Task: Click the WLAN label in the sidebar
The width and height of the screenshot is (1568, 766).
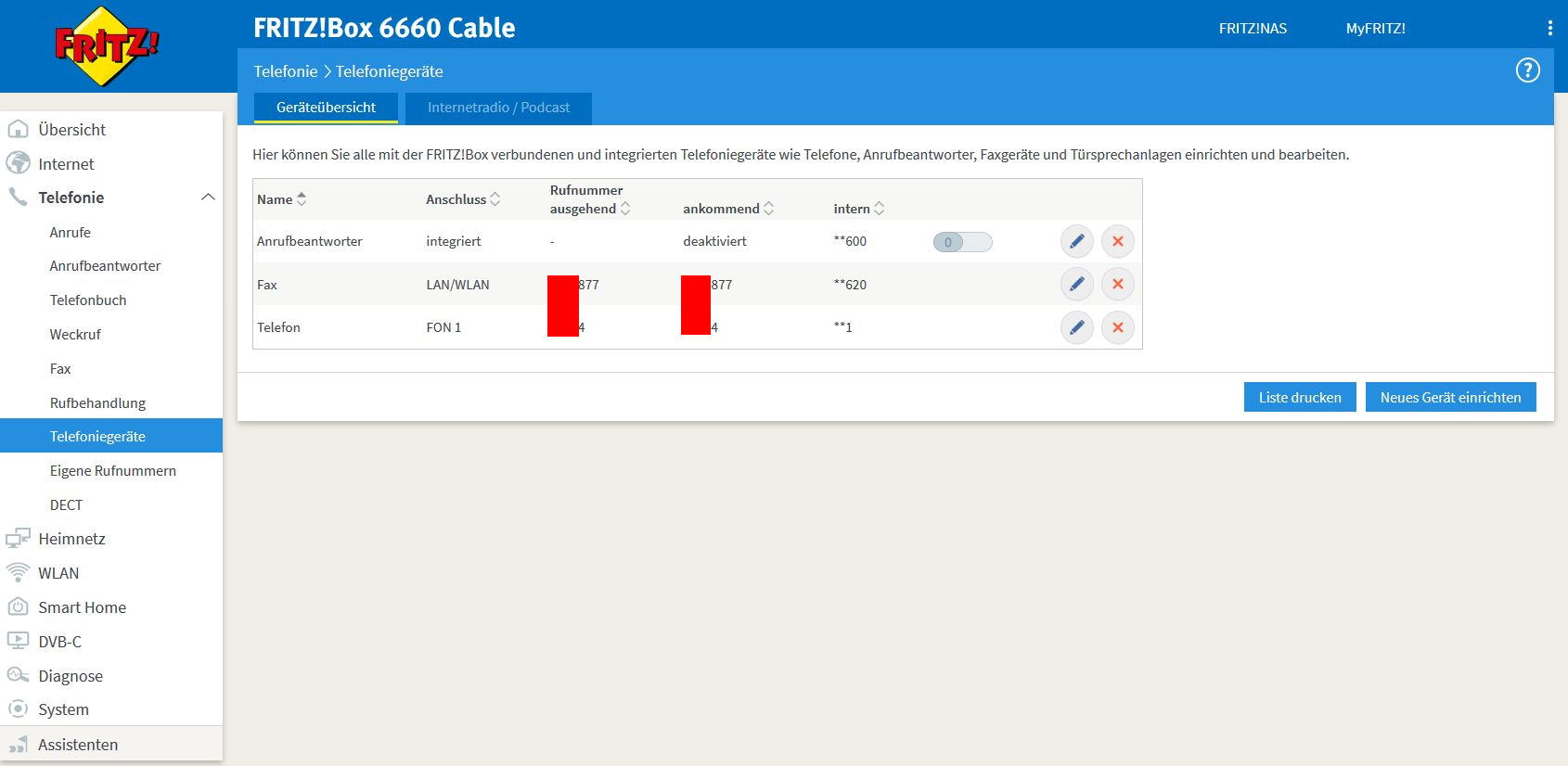Action: pyautogui.click(x=58, y=572)
